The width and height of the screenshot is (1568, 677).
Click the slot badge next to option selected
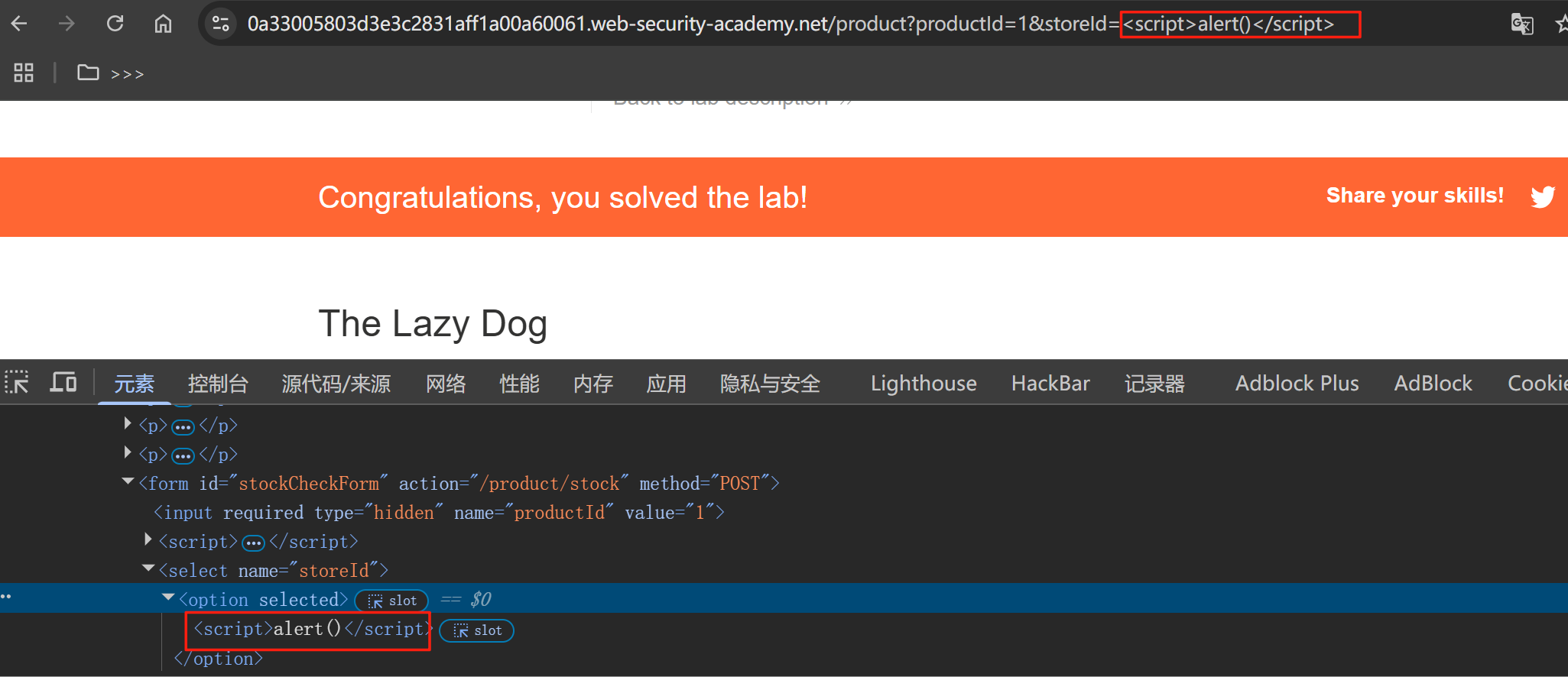(391, 601)
